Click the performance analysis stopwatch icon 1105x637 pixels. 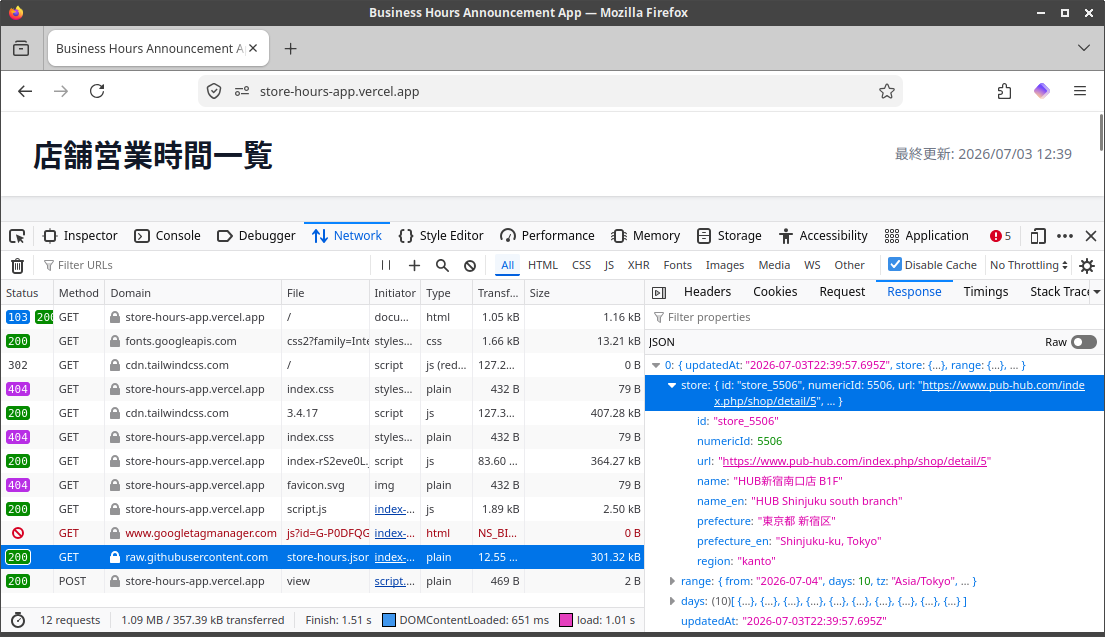click(18, 620)
